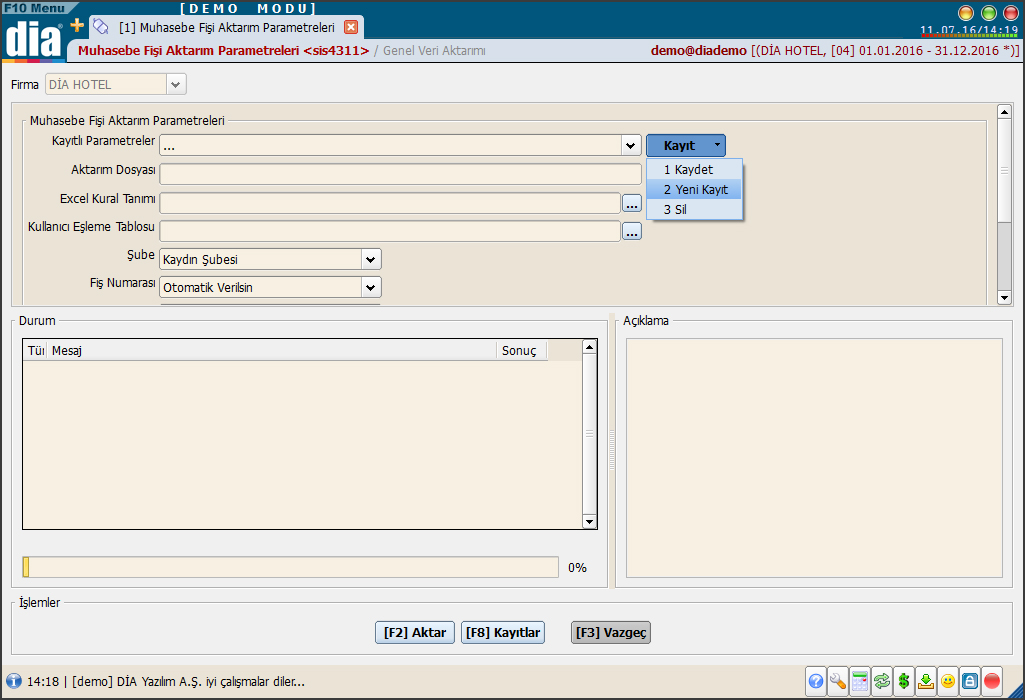The image size is (1025, 700).
Task: Click the 'Genel Veri Aktarımı' breadcrumb text
Action: (x=434, y=50)
